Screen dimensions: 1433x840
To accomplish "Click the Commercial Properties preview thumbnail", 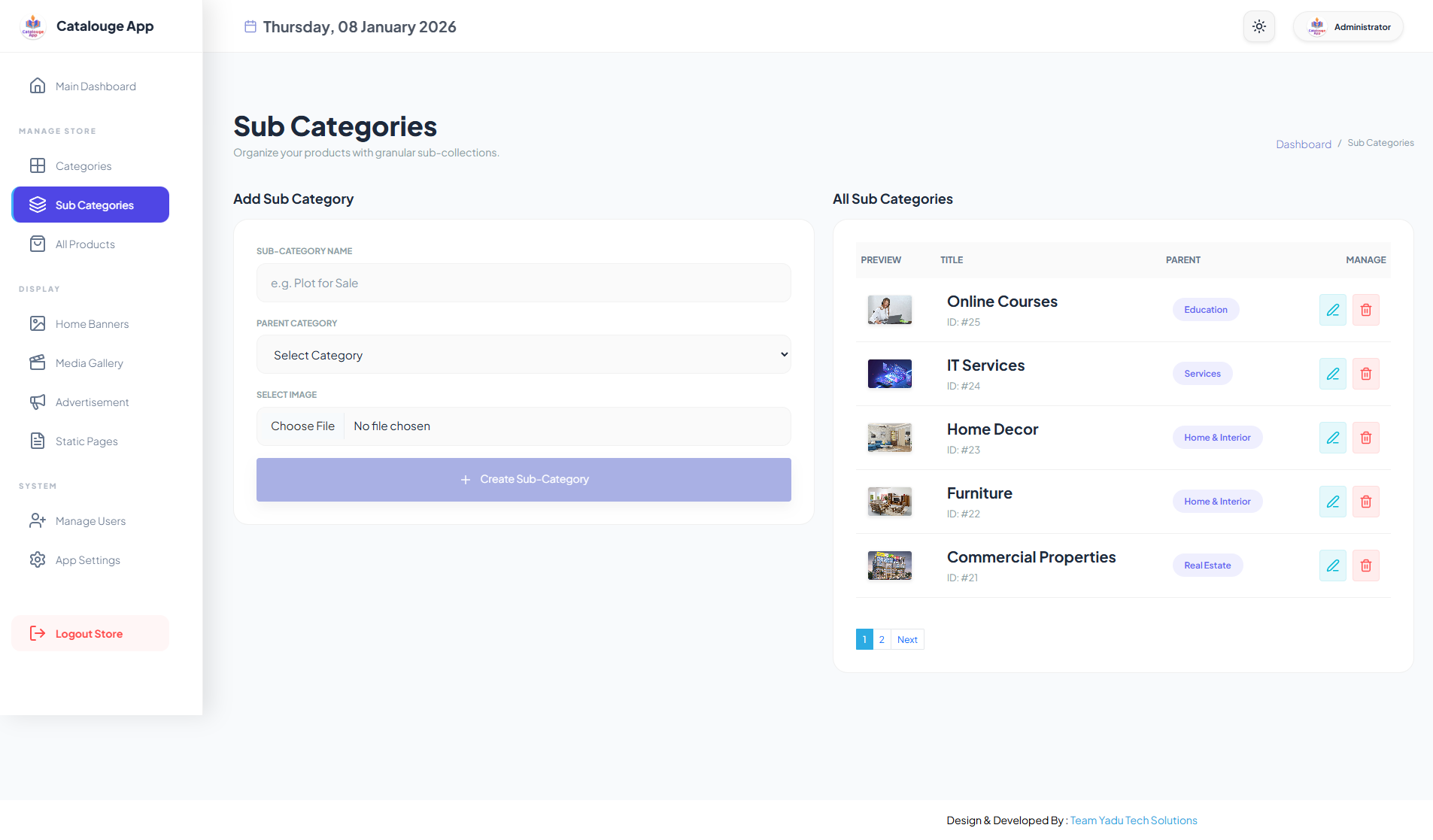I will (890, 566).
